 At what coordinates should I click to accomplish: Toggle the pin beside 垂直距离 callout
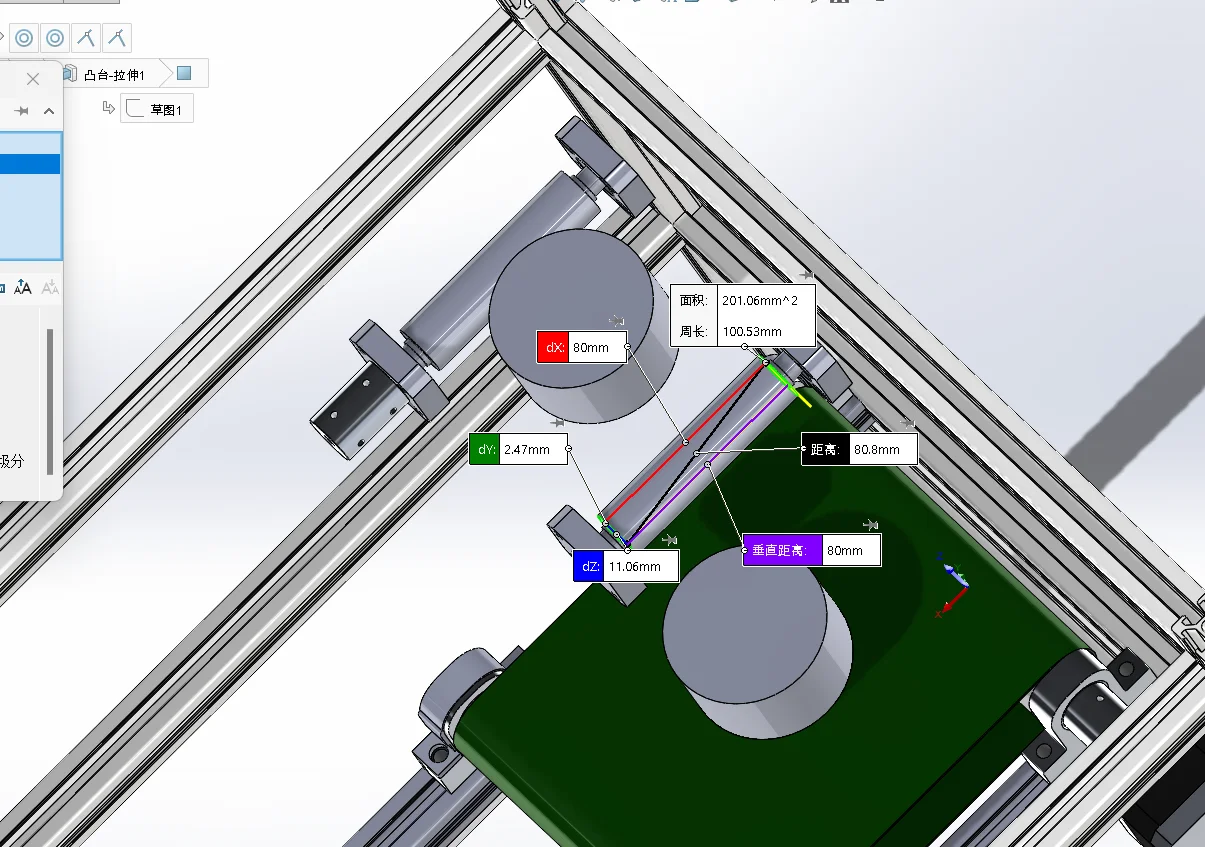pos(870,524)
